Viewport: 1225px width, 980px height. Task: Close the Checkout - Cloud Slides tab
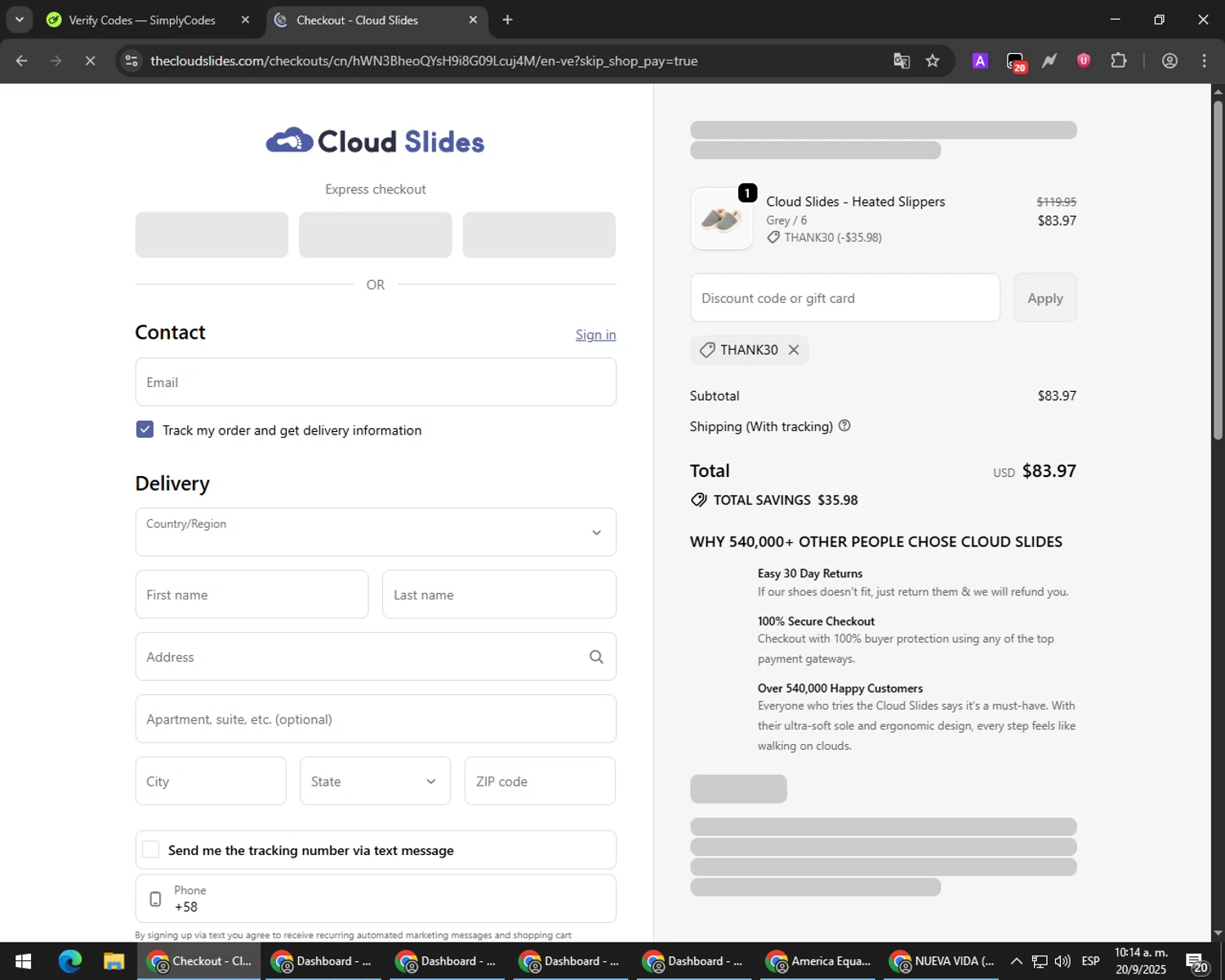tap(473, 20)
